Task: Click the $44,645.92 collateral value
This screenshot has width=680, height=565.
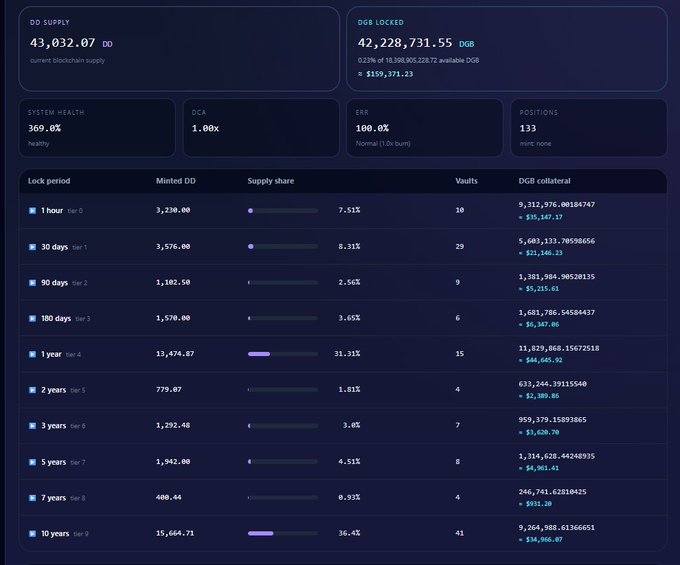Action: pos(544,360)
